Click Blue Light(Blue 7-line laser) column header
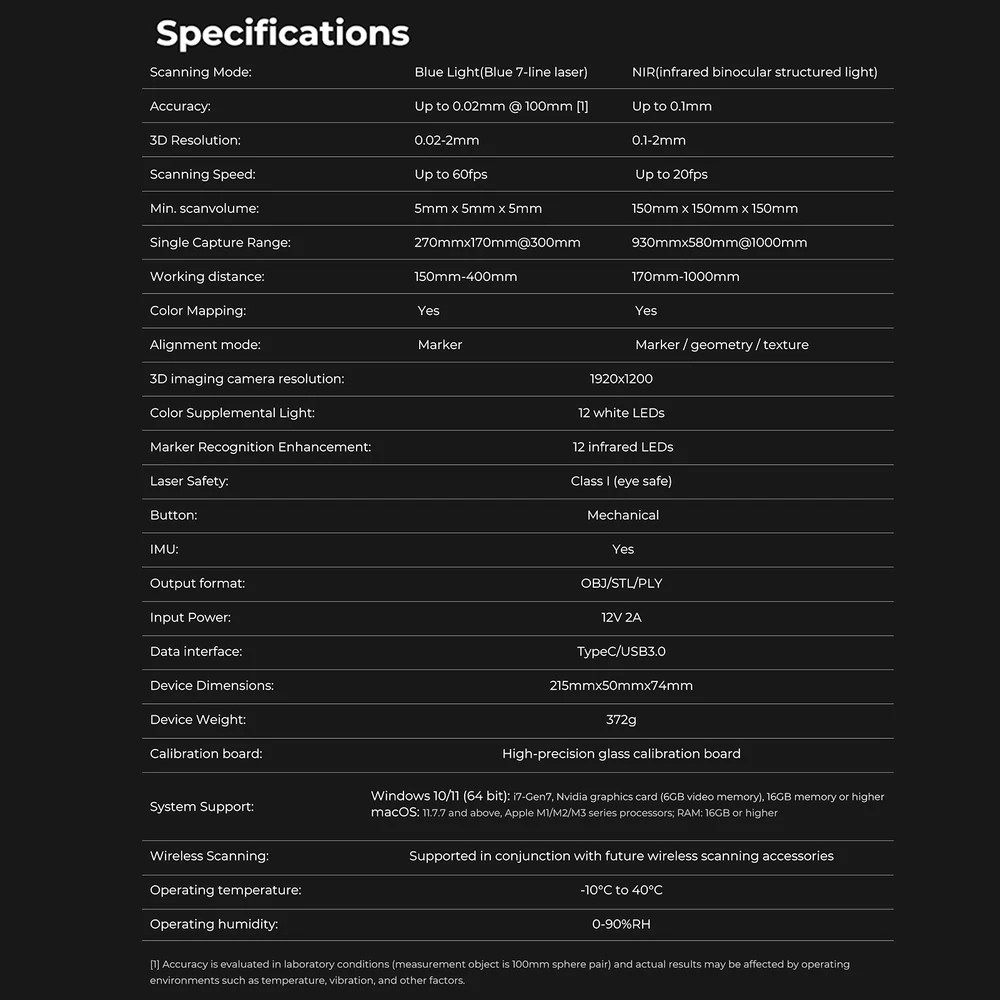This screenshot has width=1000, height=1000. 501,72
